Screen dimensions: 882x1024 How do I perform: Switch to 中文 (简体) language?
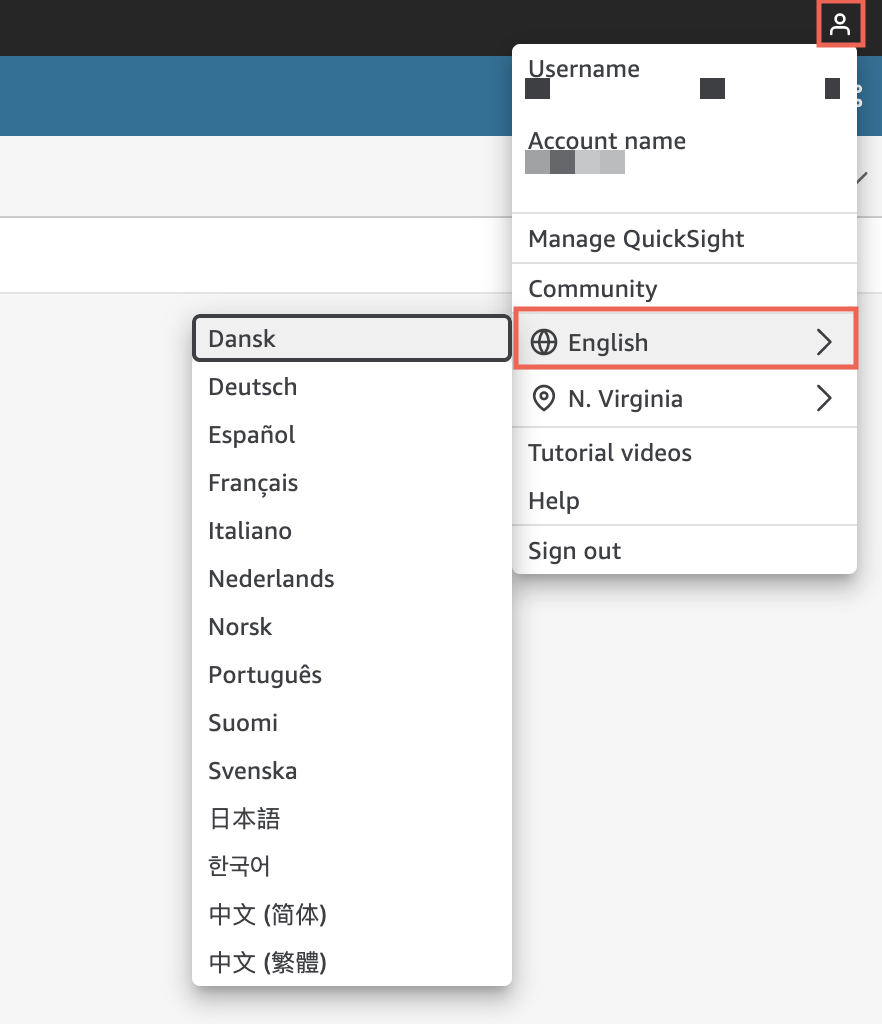click(267, 914)
